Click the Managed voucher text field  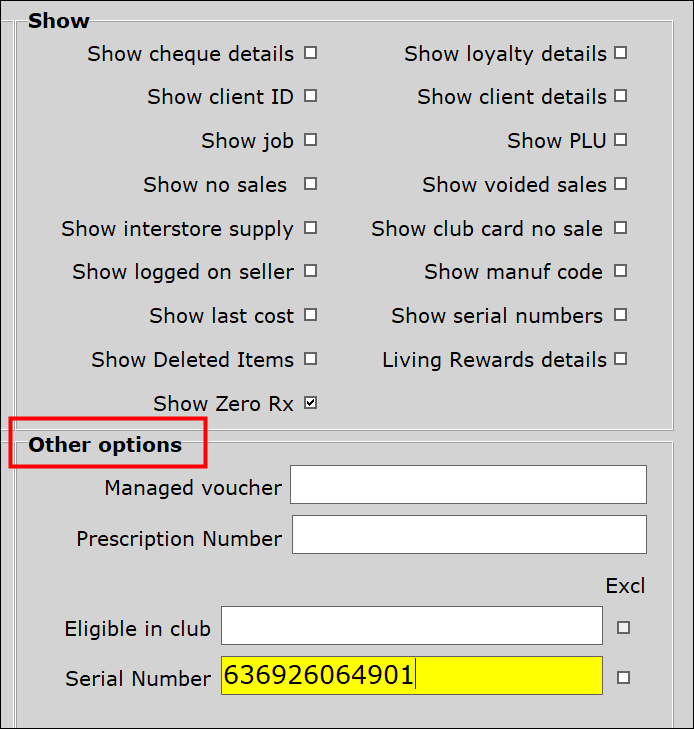(x=469, y=484)
